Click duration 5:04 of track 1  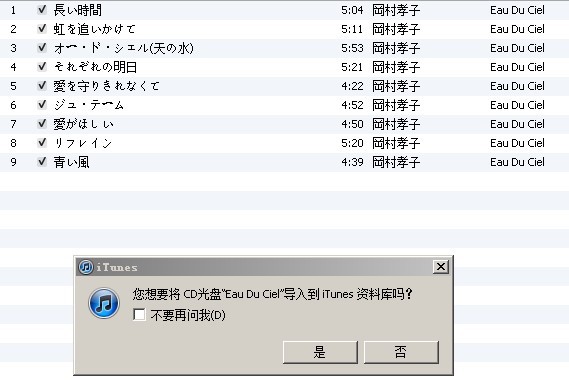[x=352, y=10]
